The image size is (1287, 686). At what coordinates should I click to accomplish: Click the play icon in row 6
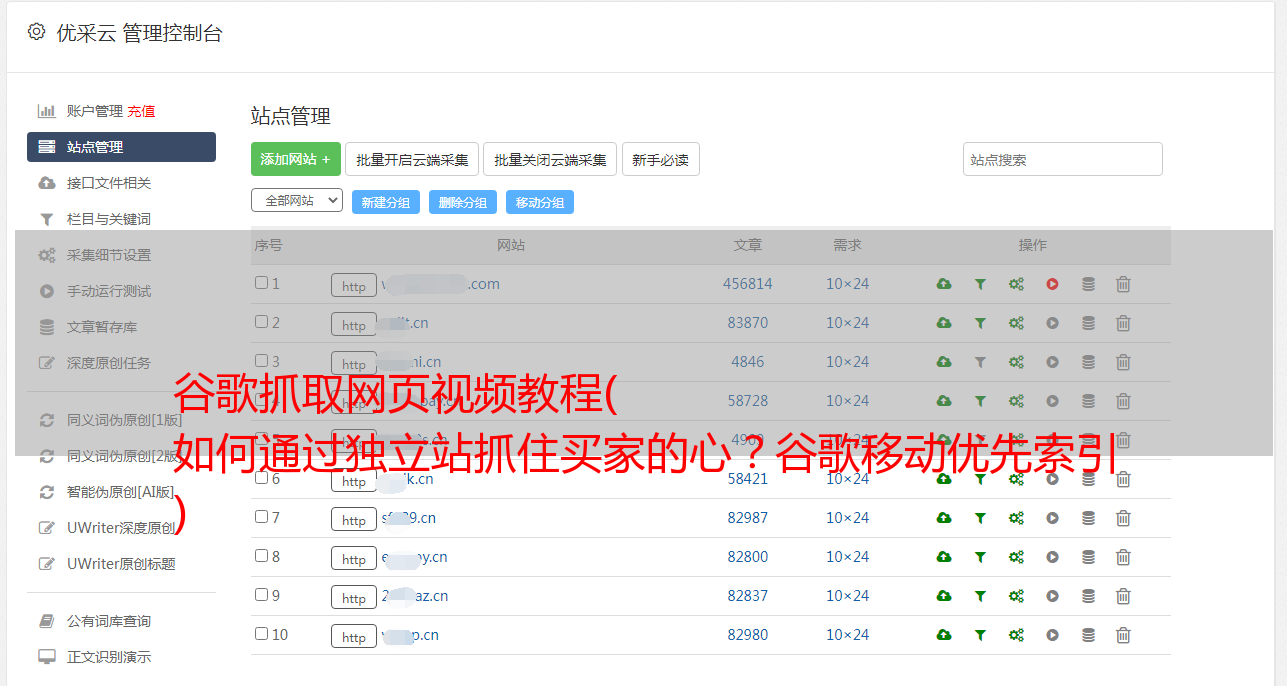point(1052,479)
